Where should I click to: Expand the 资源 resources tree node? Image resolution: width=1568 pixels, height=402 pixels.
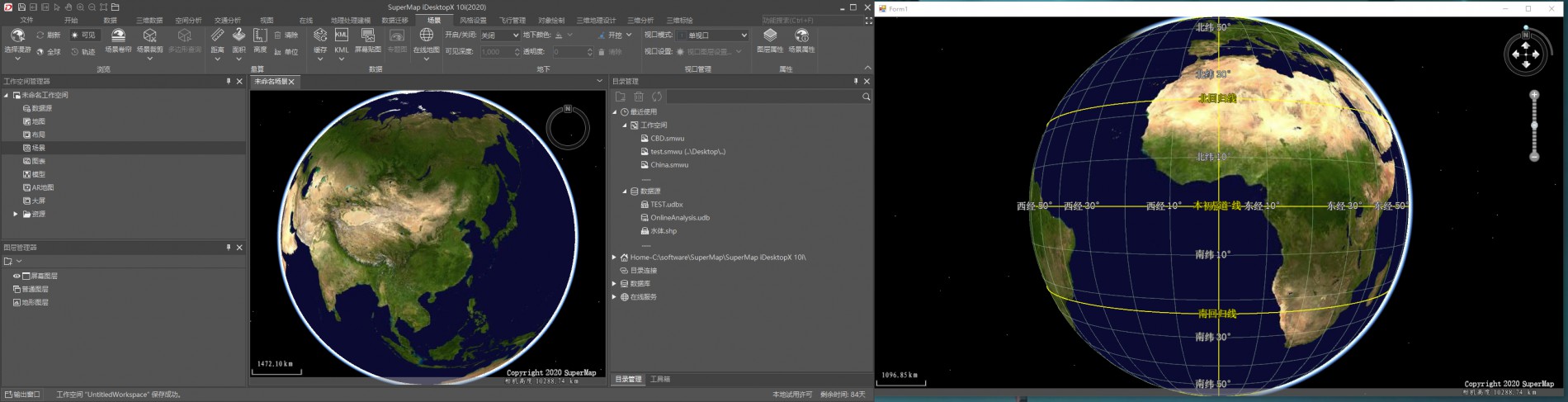pyautogui.click(x=16, y=214)
